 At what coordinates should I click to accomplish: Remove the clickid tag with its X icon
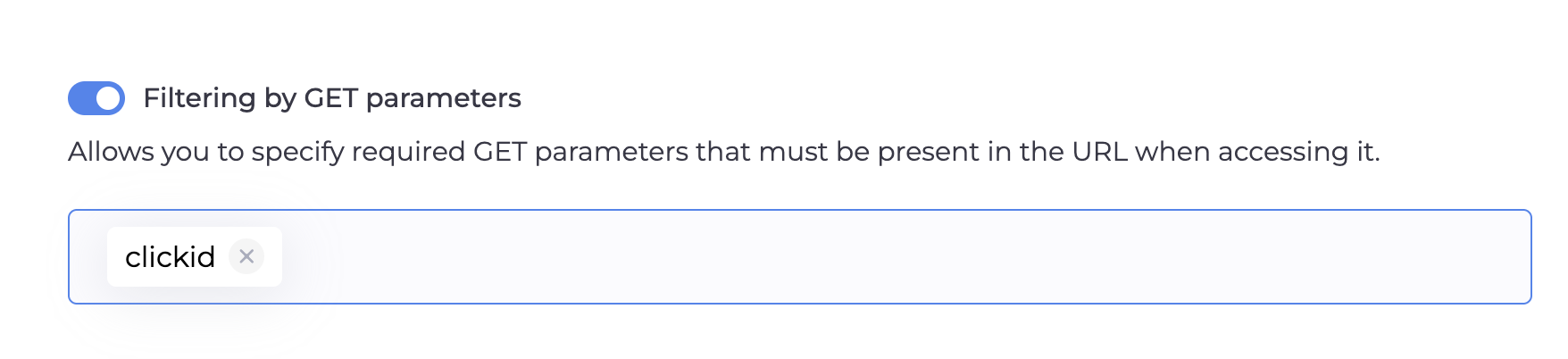(x=246, y=257)
